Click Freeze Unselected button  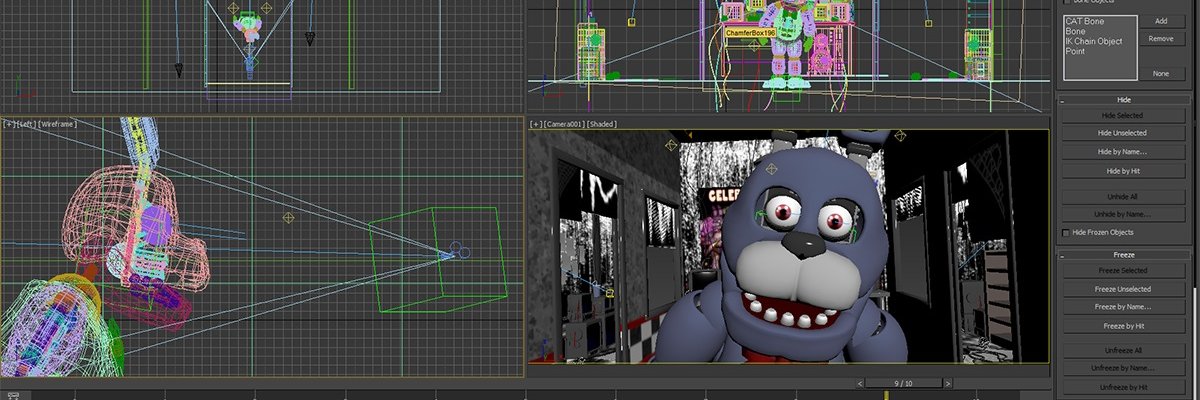pos(1122,289)
